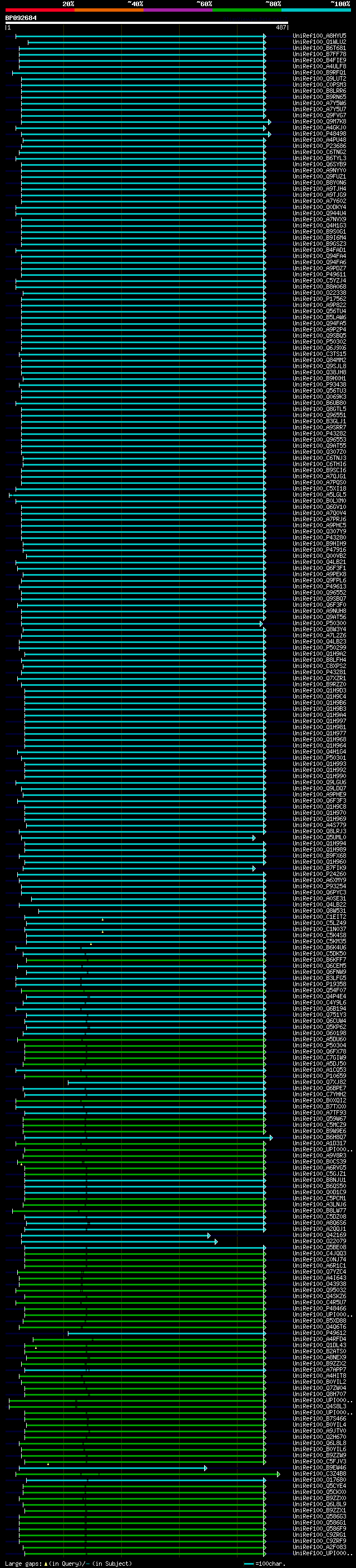This screenshot has width=356, height=1568.
Task: Open hit UniRef100_C1E1T2
Action: click(x=319, y=917)
